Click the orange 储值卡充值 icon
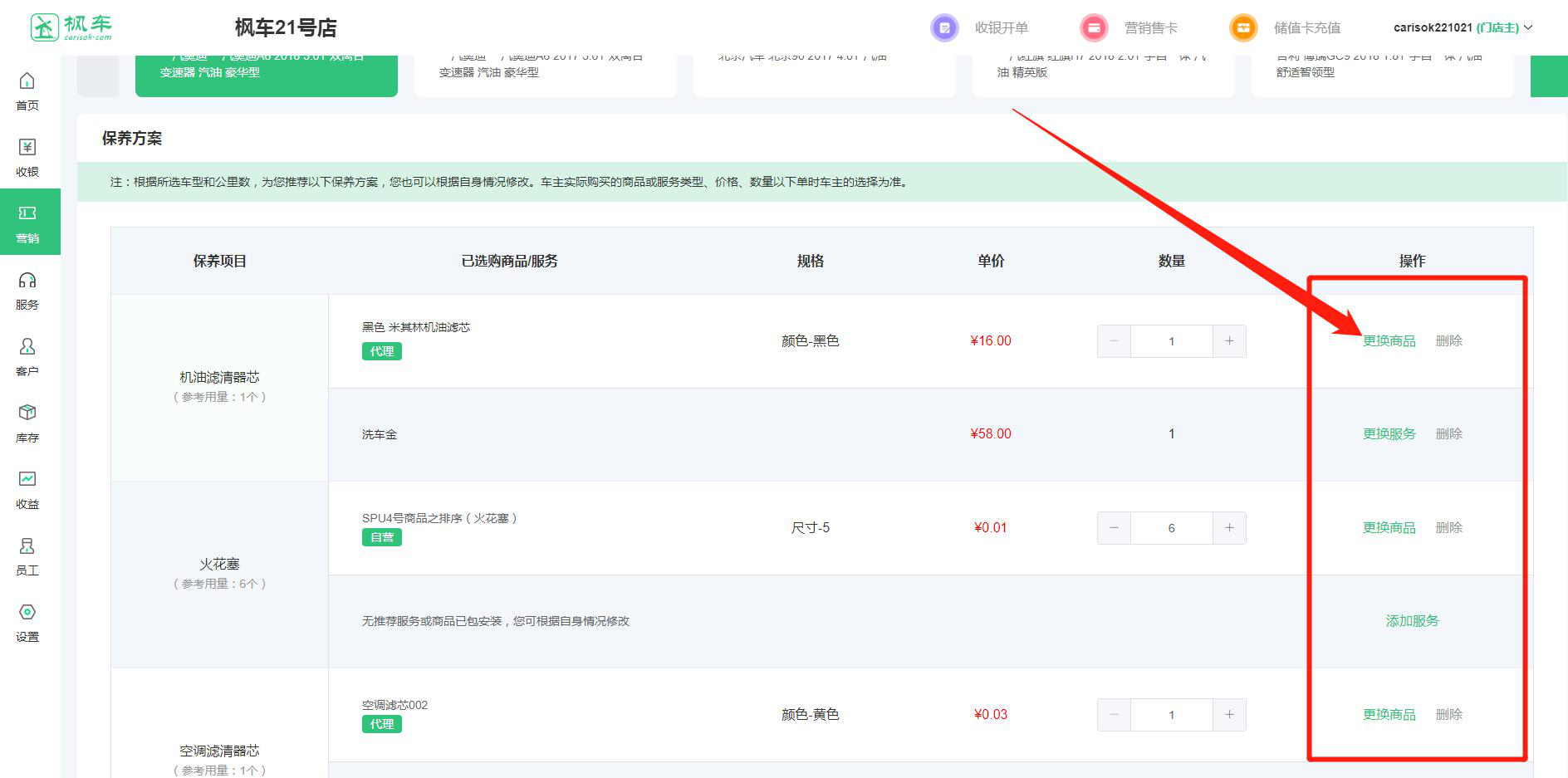This screenshot has height=778, width=1568. point(1243,27)
